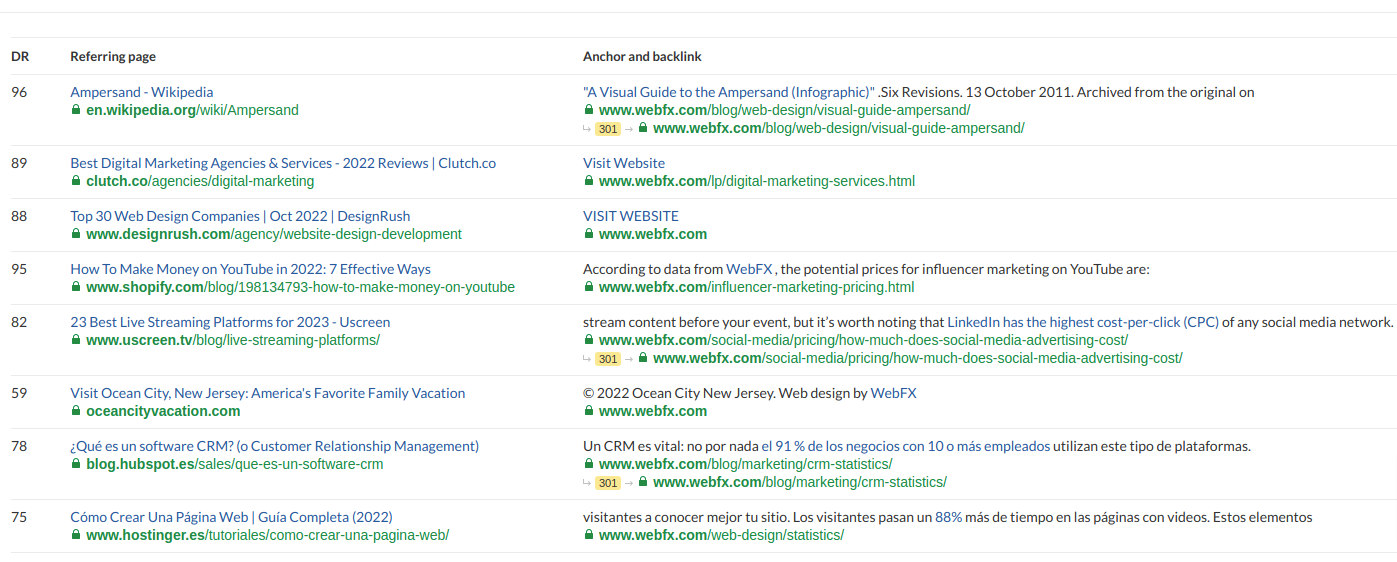Open en.wikipedia.org/wiki/Ampersand URL
Viewport: 1397px width, 562px height.
tap(192, 110)
